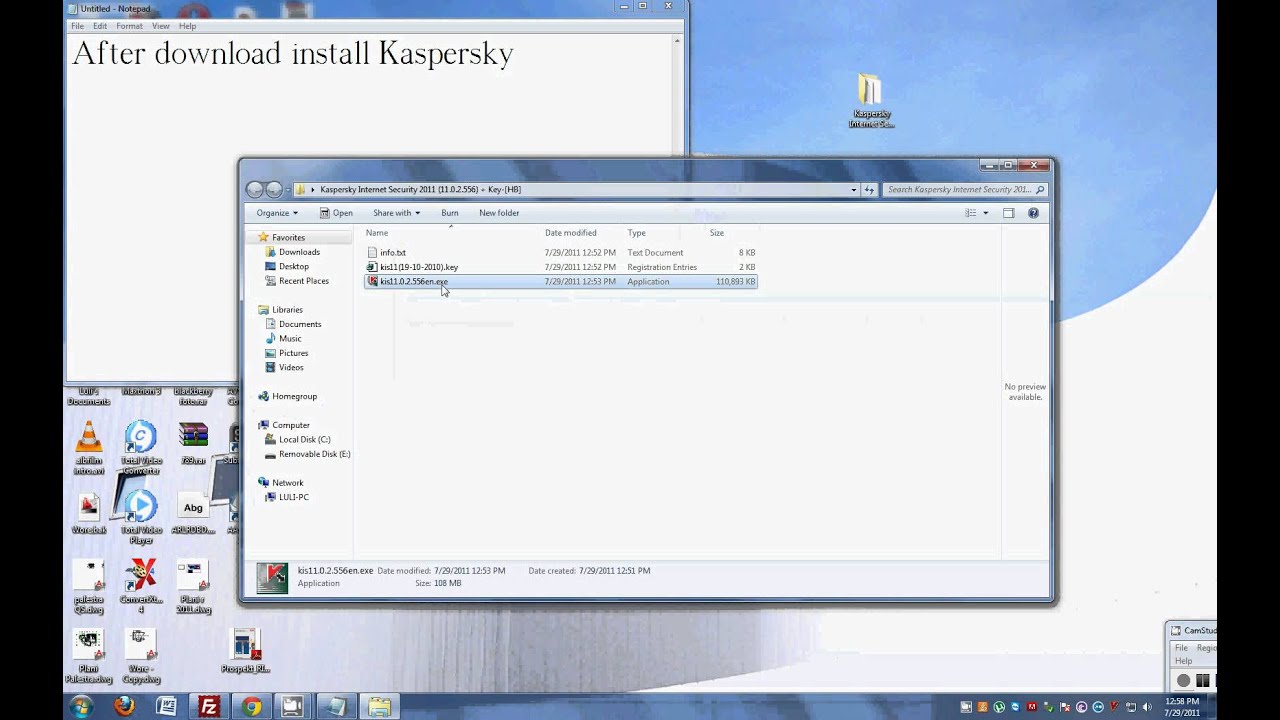Open Notepad File menu

pos(77,26)
